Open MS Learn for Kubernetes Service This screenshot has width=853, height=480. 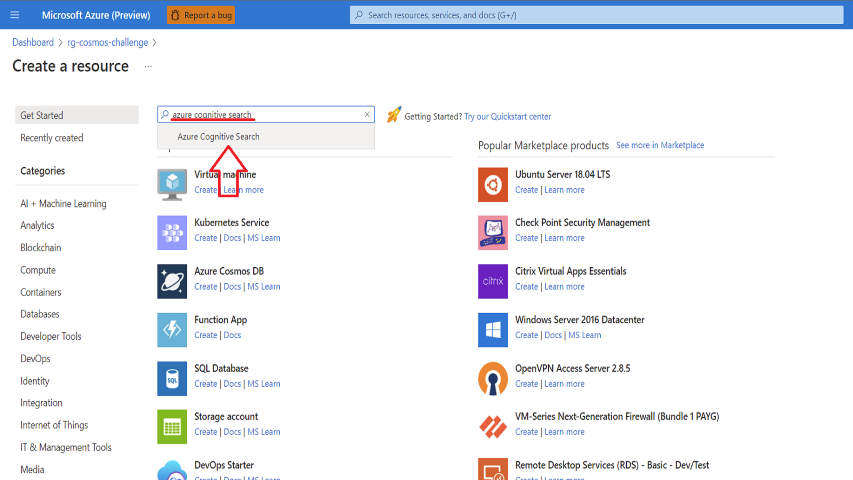coord(264,238)
